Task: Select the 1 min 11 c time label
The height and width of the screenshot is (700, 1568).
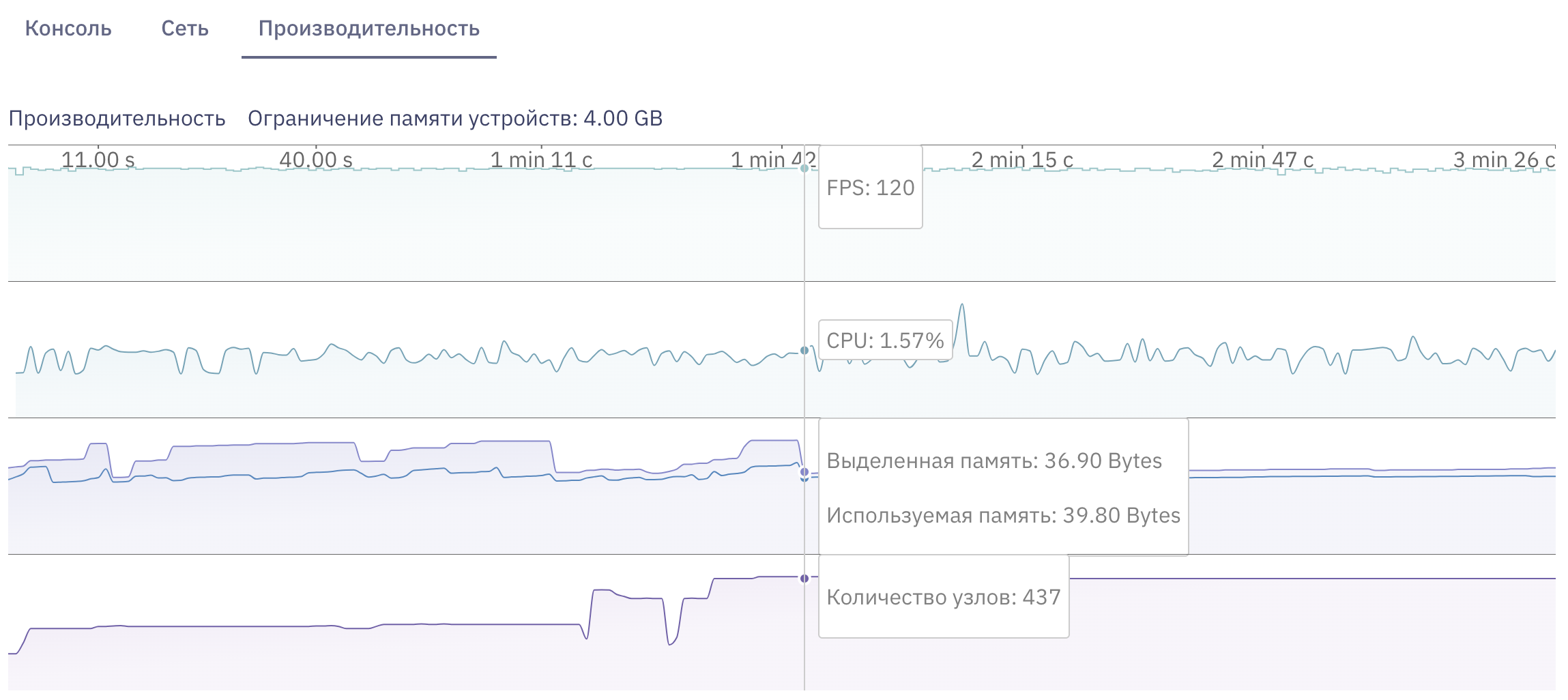Action: [x=541, y=160]
